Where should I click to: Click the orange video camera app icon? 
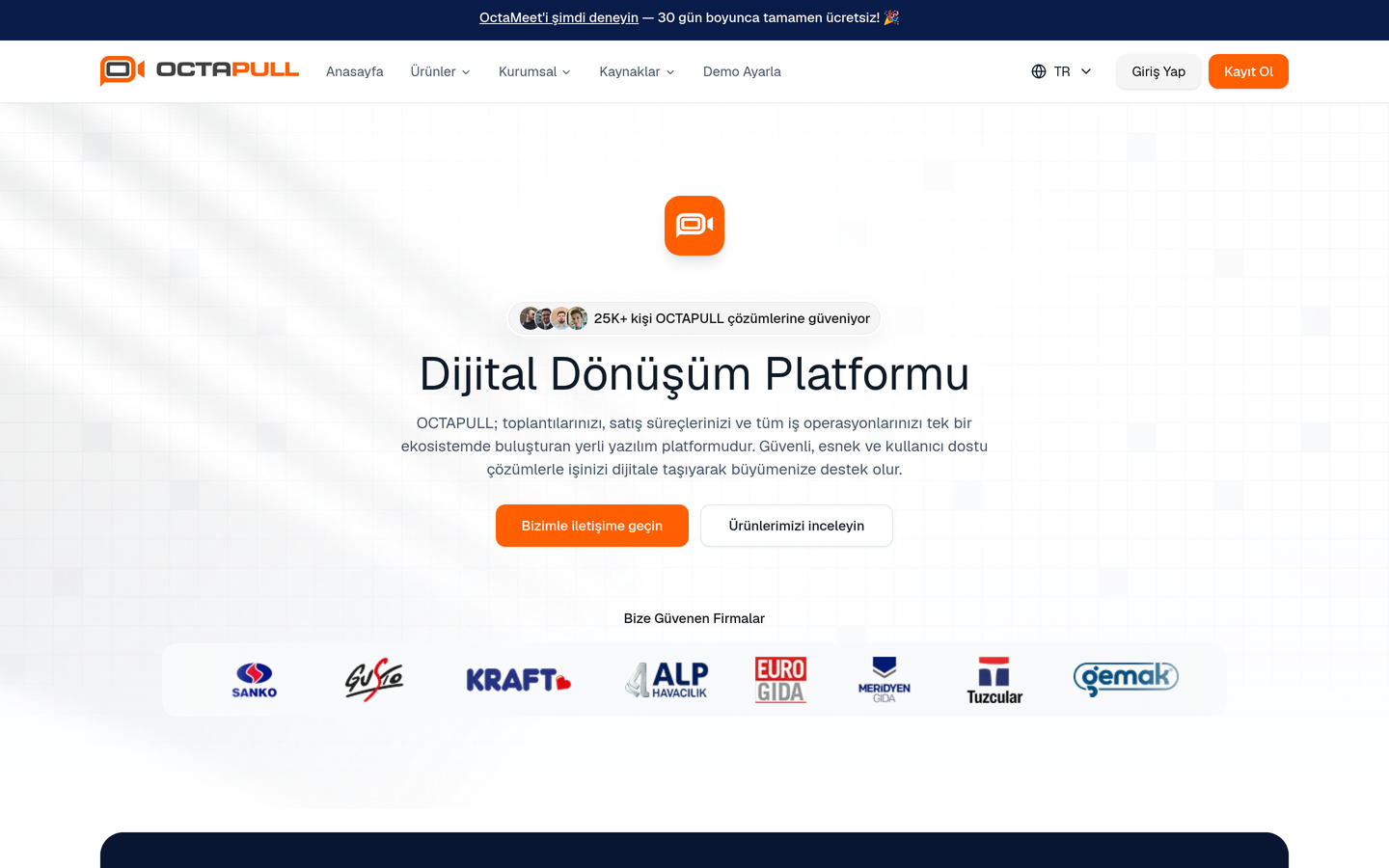(694, 226)
